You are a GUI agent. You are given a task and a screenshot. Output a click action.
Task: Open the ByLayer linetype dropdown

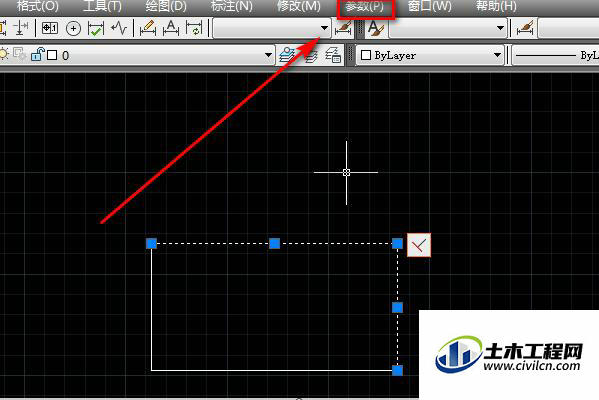pos(555,55)
